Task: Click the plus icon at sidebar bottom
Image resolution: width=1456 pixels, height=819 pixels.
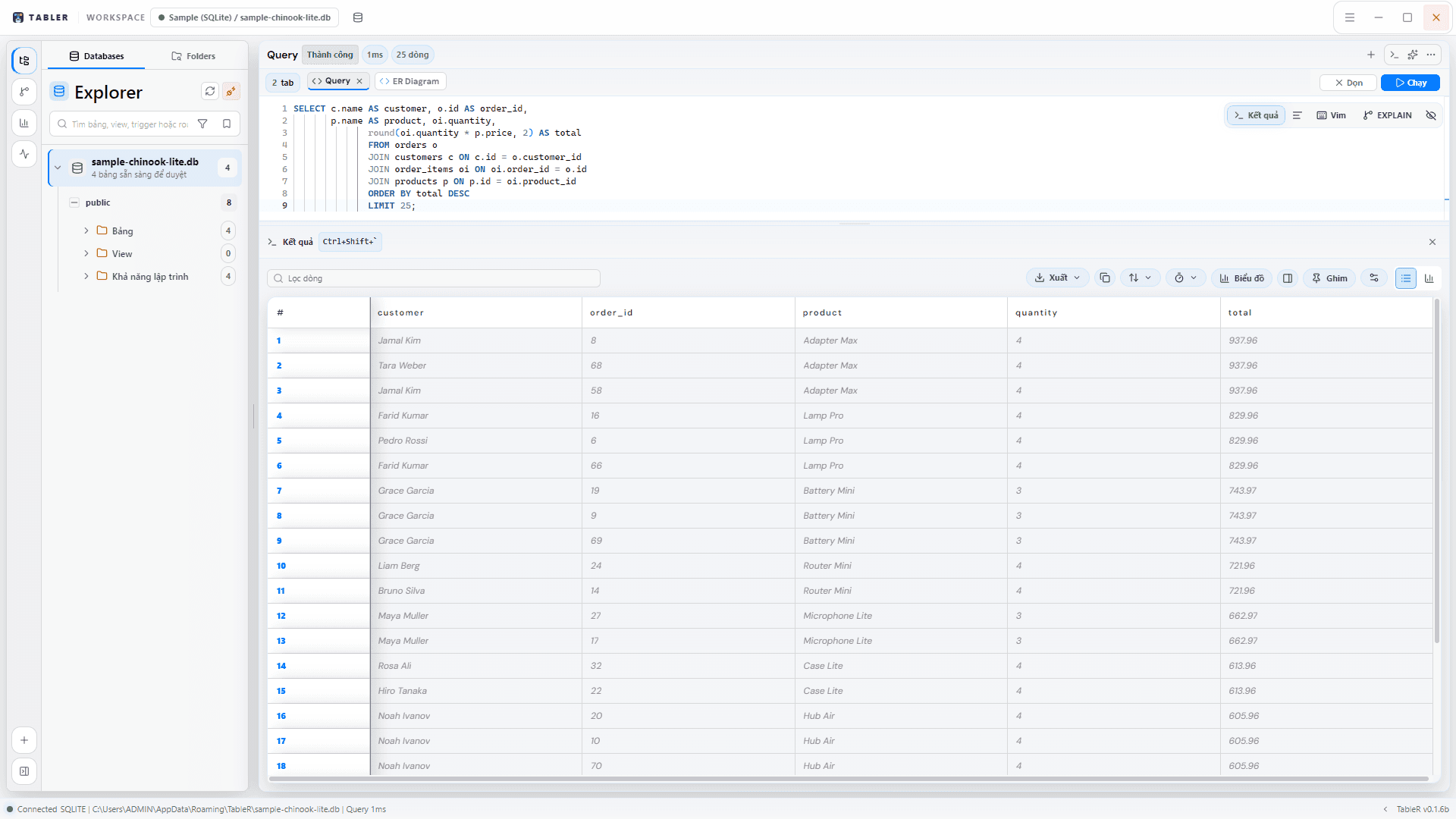Action: point(24,740)
